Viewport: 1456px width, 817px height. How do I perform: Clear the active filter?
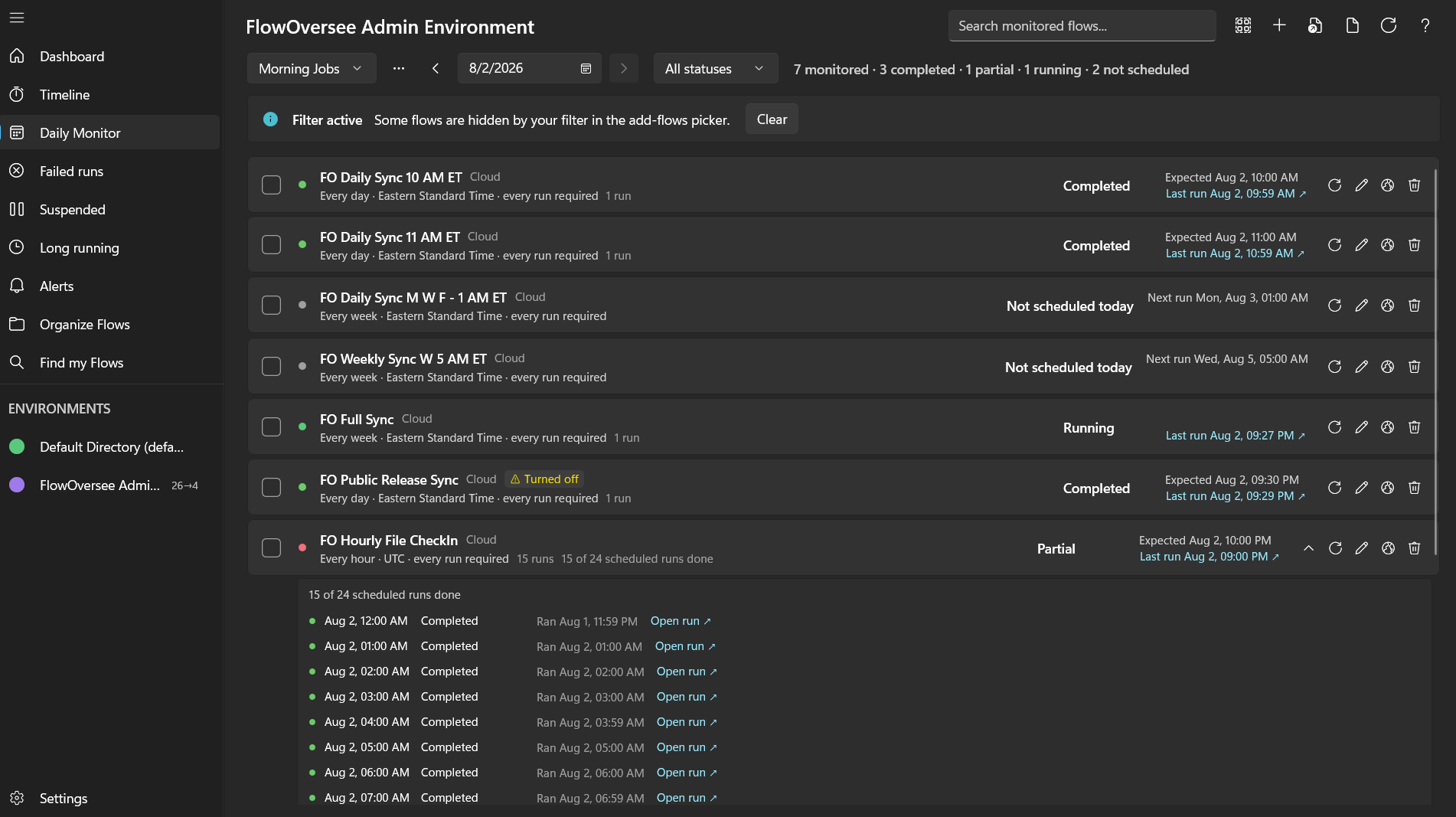[772, 119]
